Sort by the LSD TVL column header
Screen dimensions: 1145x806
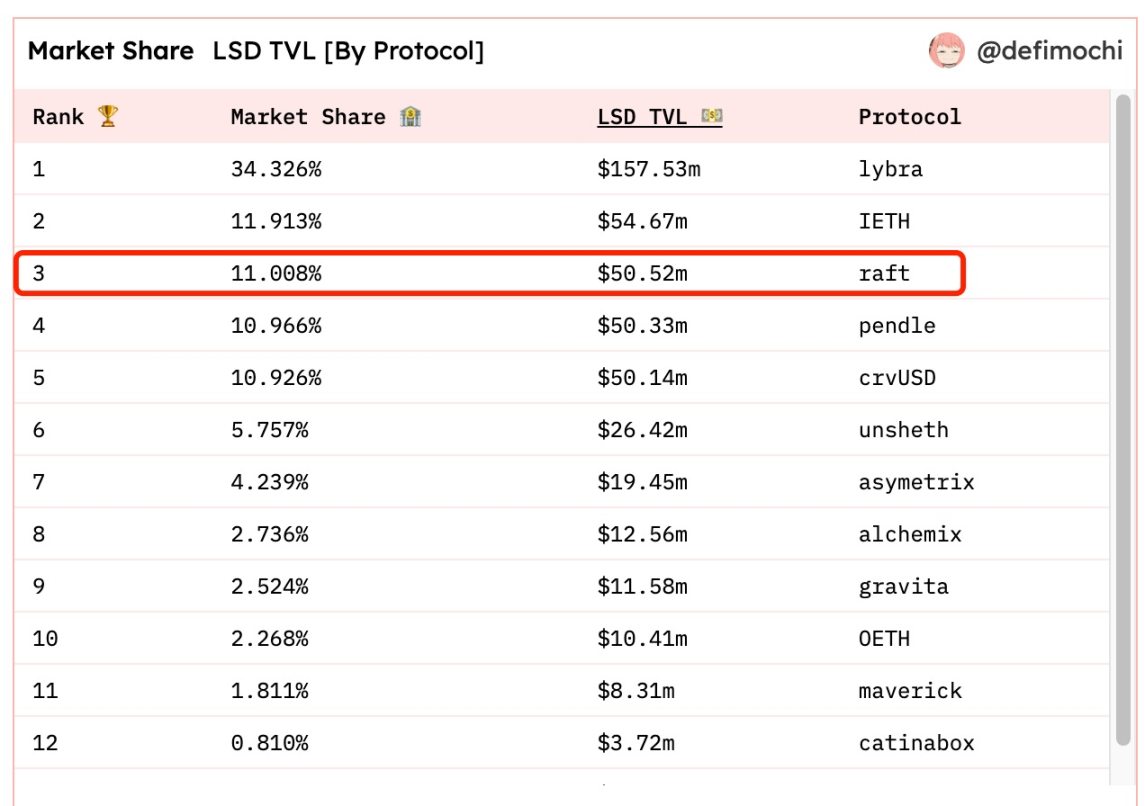tap(642, 117)
